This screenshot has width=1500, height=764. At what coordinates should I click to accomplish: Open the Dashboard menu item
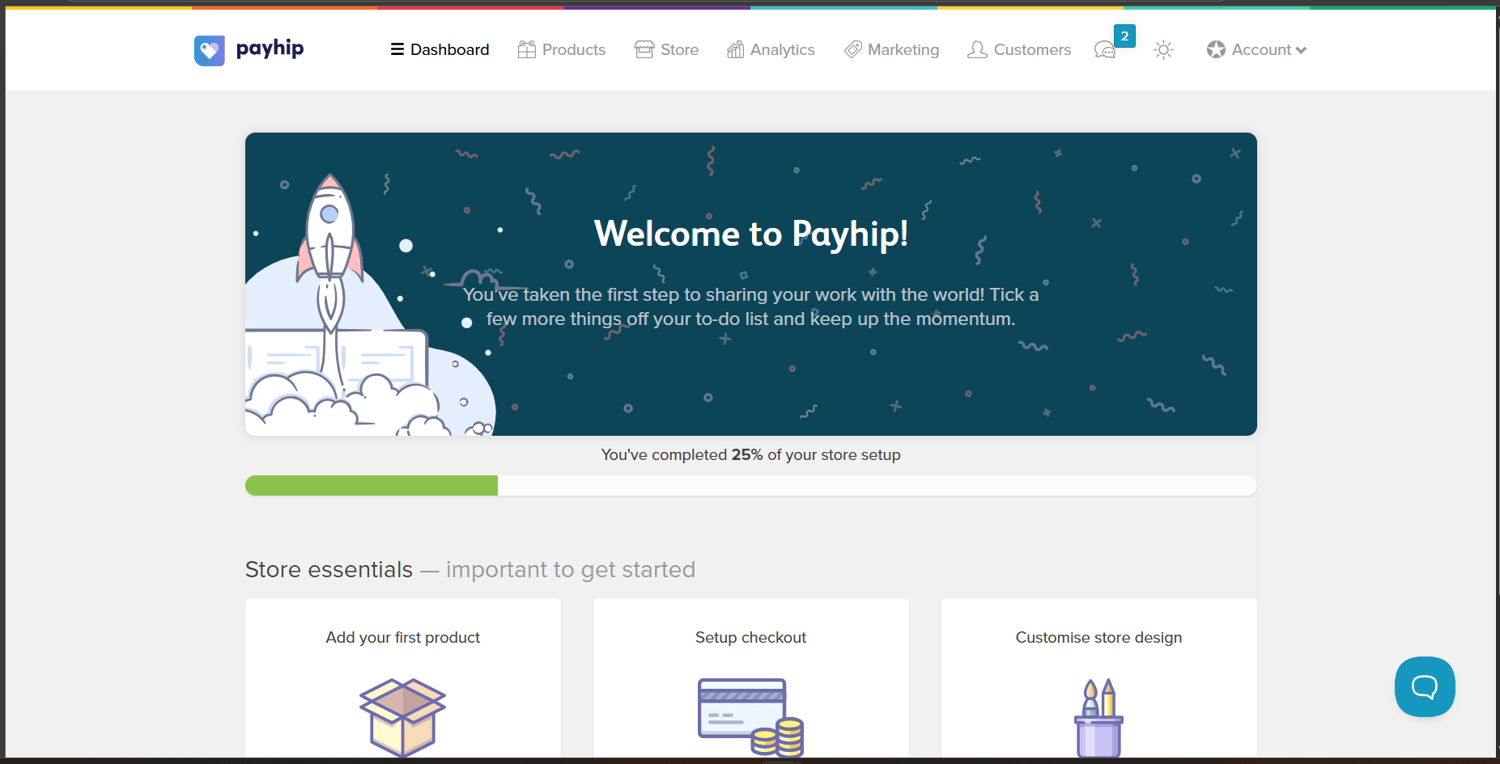tap(440, 49)
